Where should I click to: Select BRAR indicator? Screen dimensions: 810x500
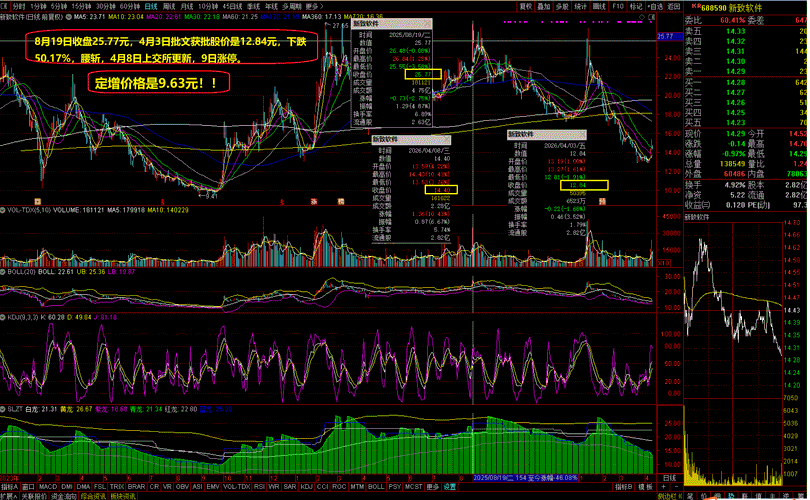(136, 487)
